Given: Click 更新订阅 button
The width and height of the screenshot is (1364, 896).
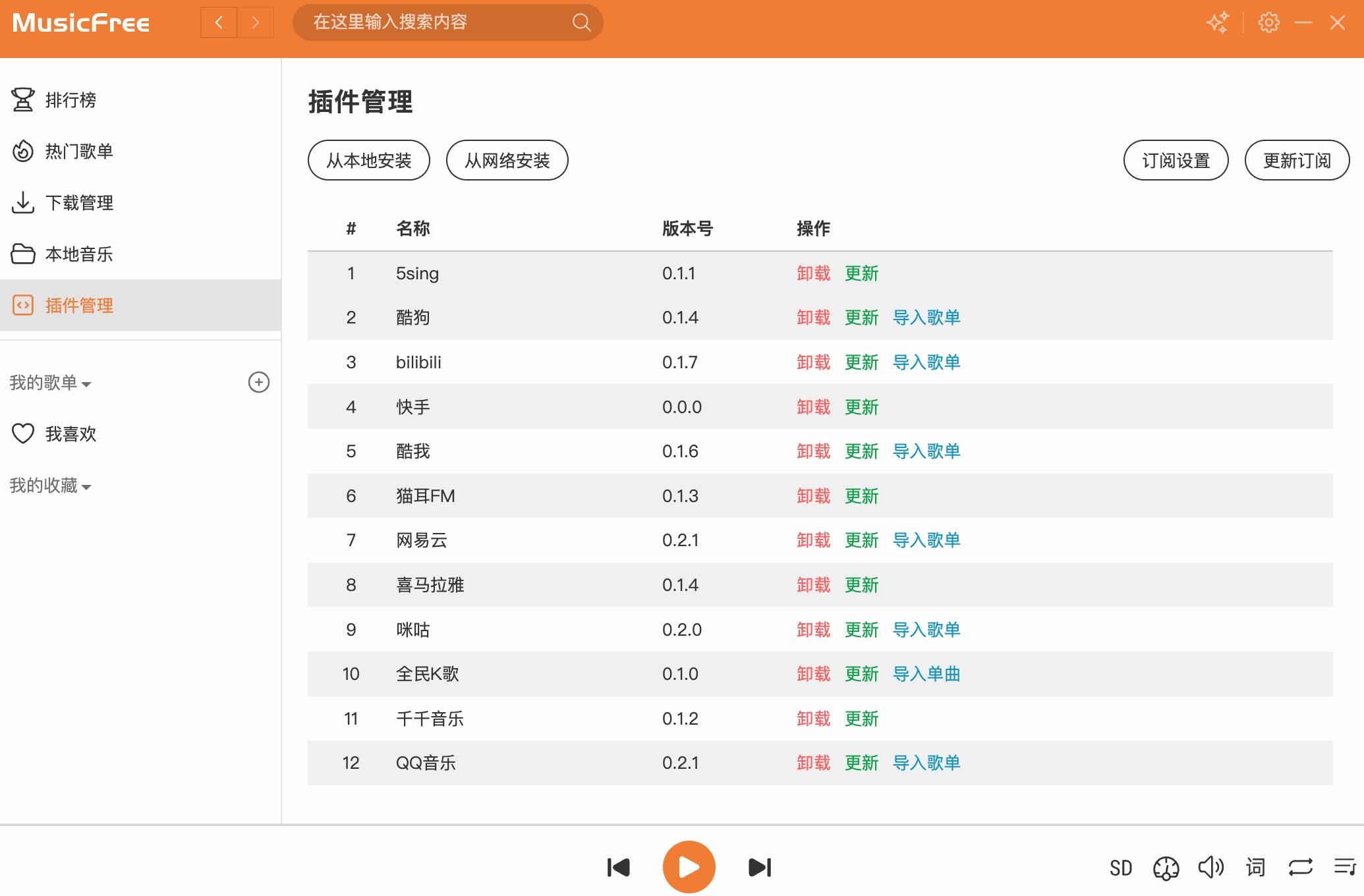Looking at the screenshot, I should pos(1297,160).
